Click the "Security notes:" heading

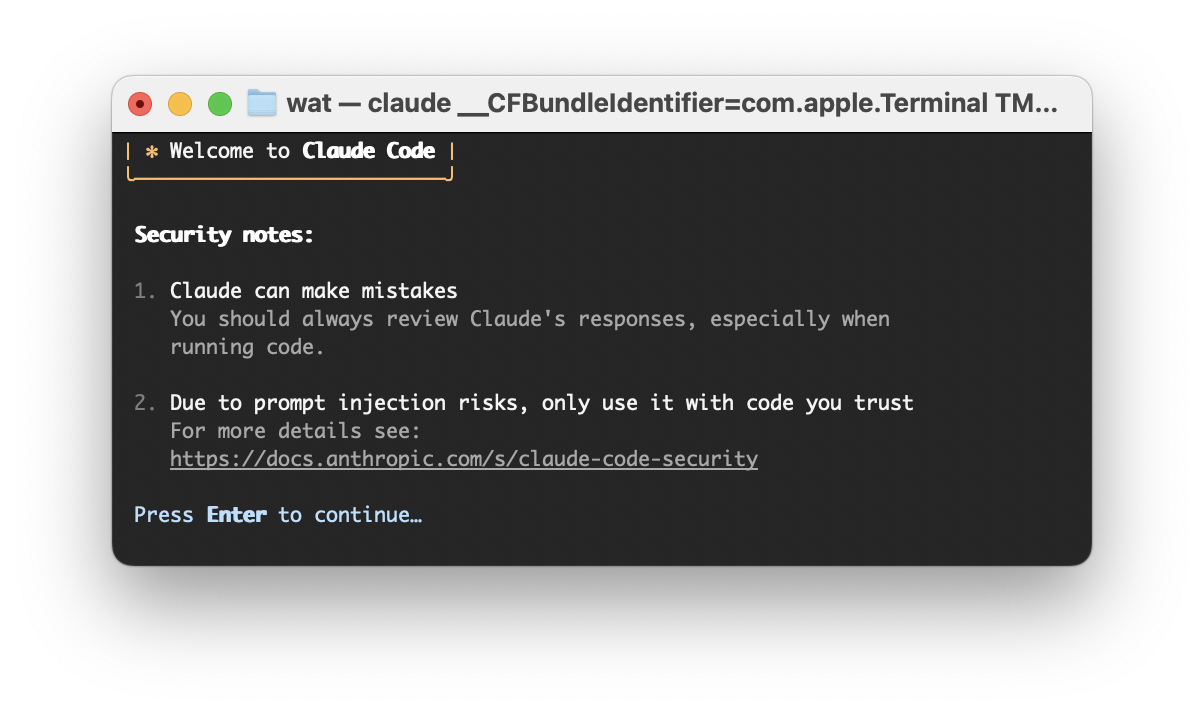click(x=224, y=235)
